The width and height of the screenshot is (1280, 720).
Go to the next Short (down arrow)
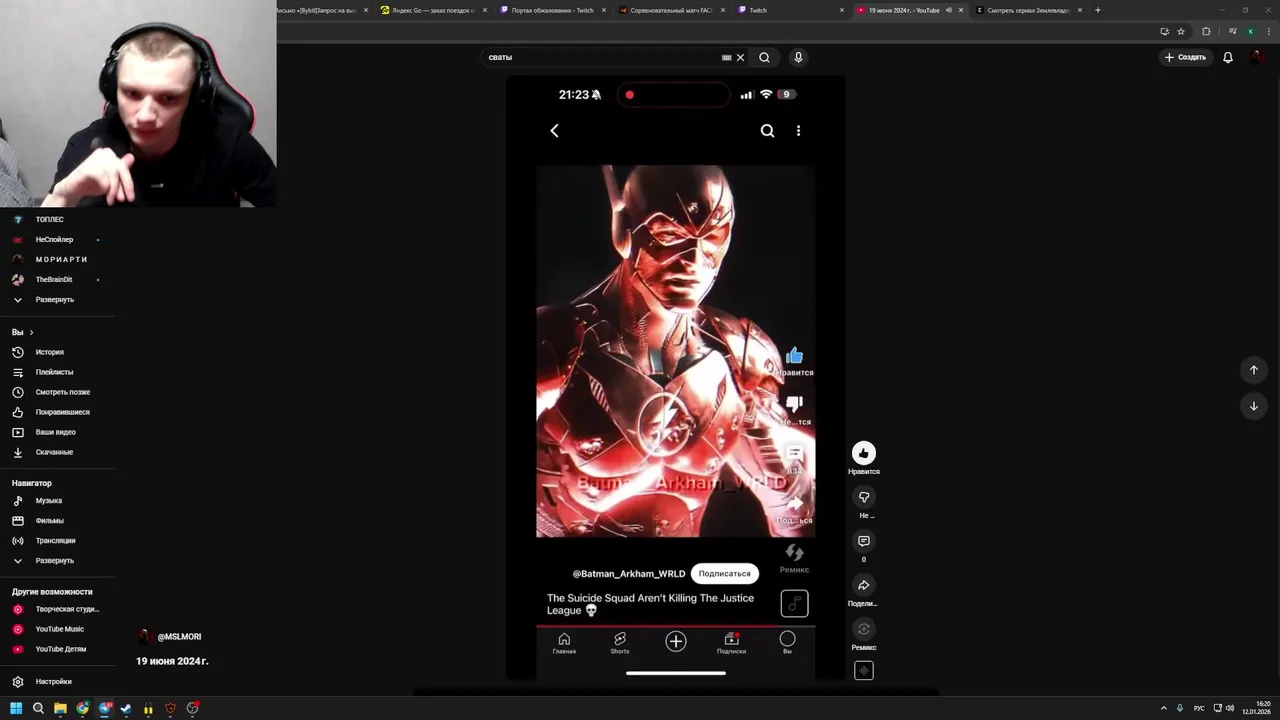click(1254, 406)
